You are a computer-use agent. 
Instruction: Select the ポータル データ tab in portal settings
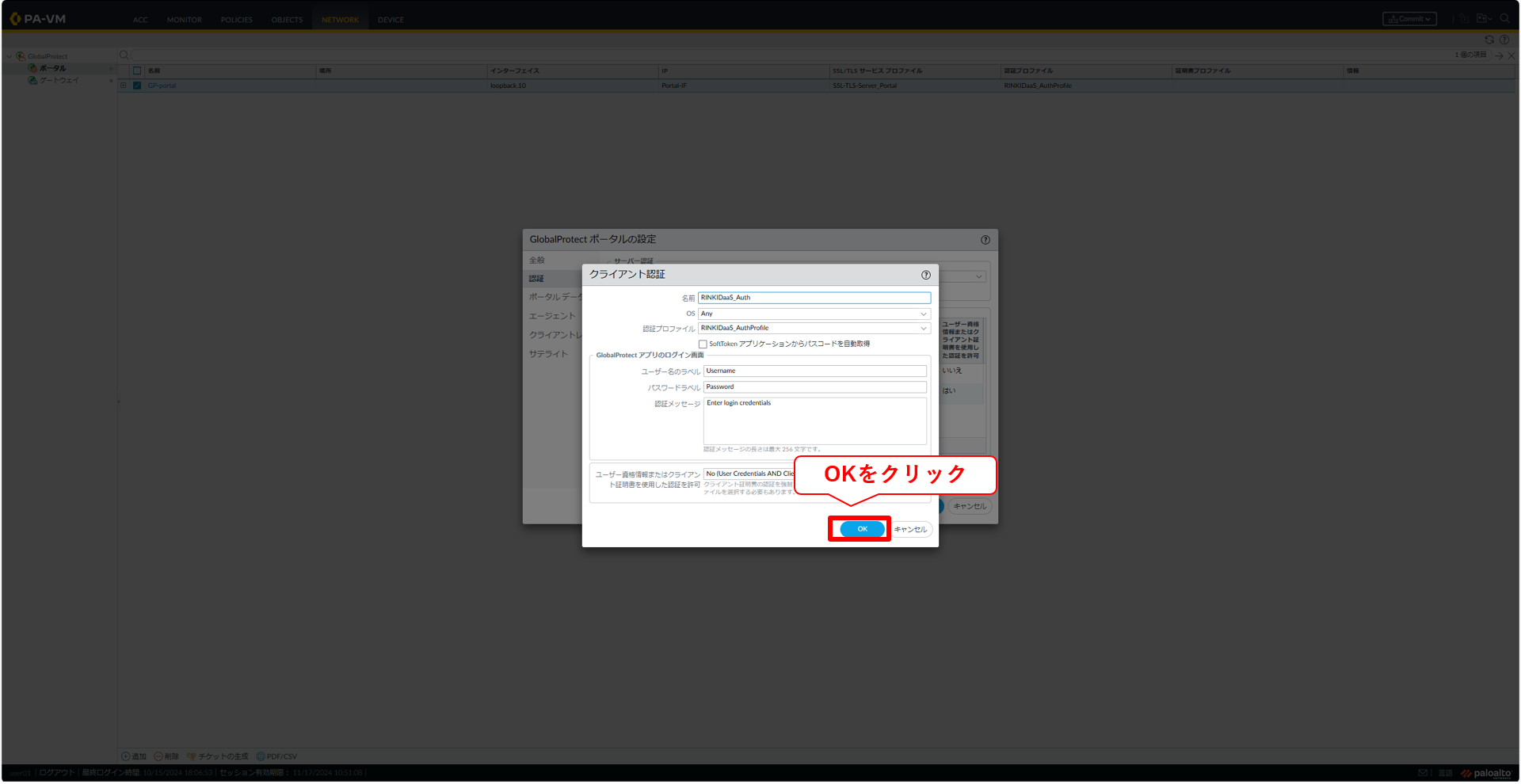(x=555, y=297)
